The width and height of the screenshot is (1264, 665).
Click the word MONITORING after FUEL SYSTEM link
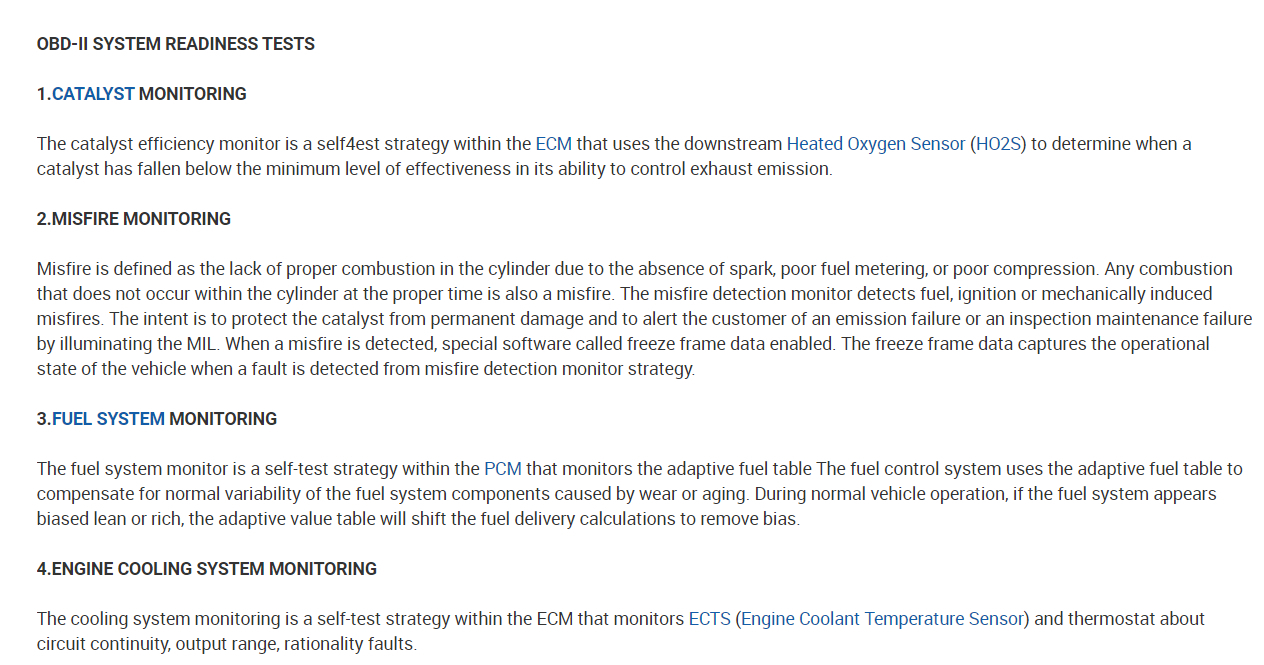click(x=223, y=419)
